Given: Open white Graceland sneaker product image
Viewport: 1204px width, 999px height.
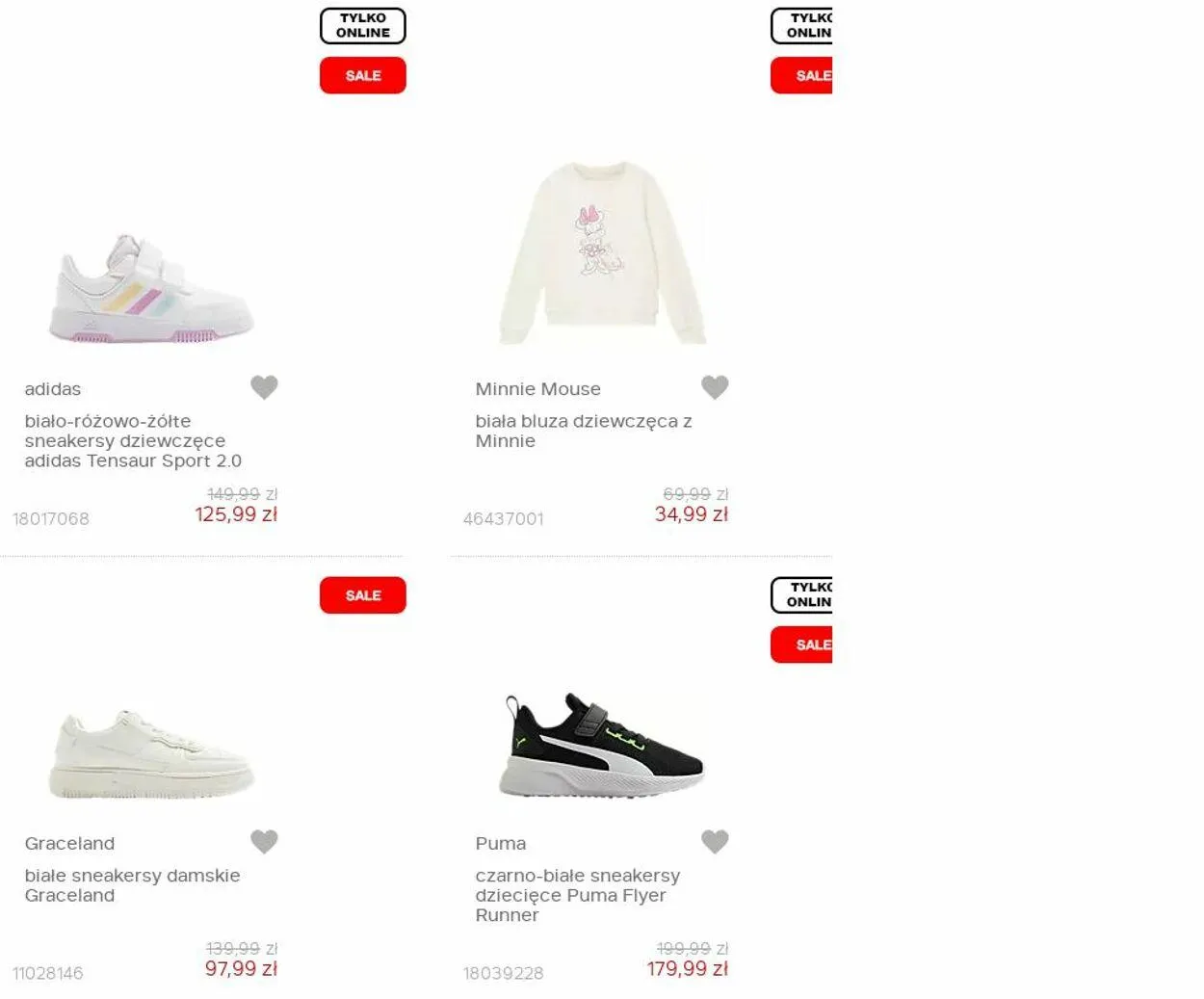Looking at the screenshot, I should [151, 754].
